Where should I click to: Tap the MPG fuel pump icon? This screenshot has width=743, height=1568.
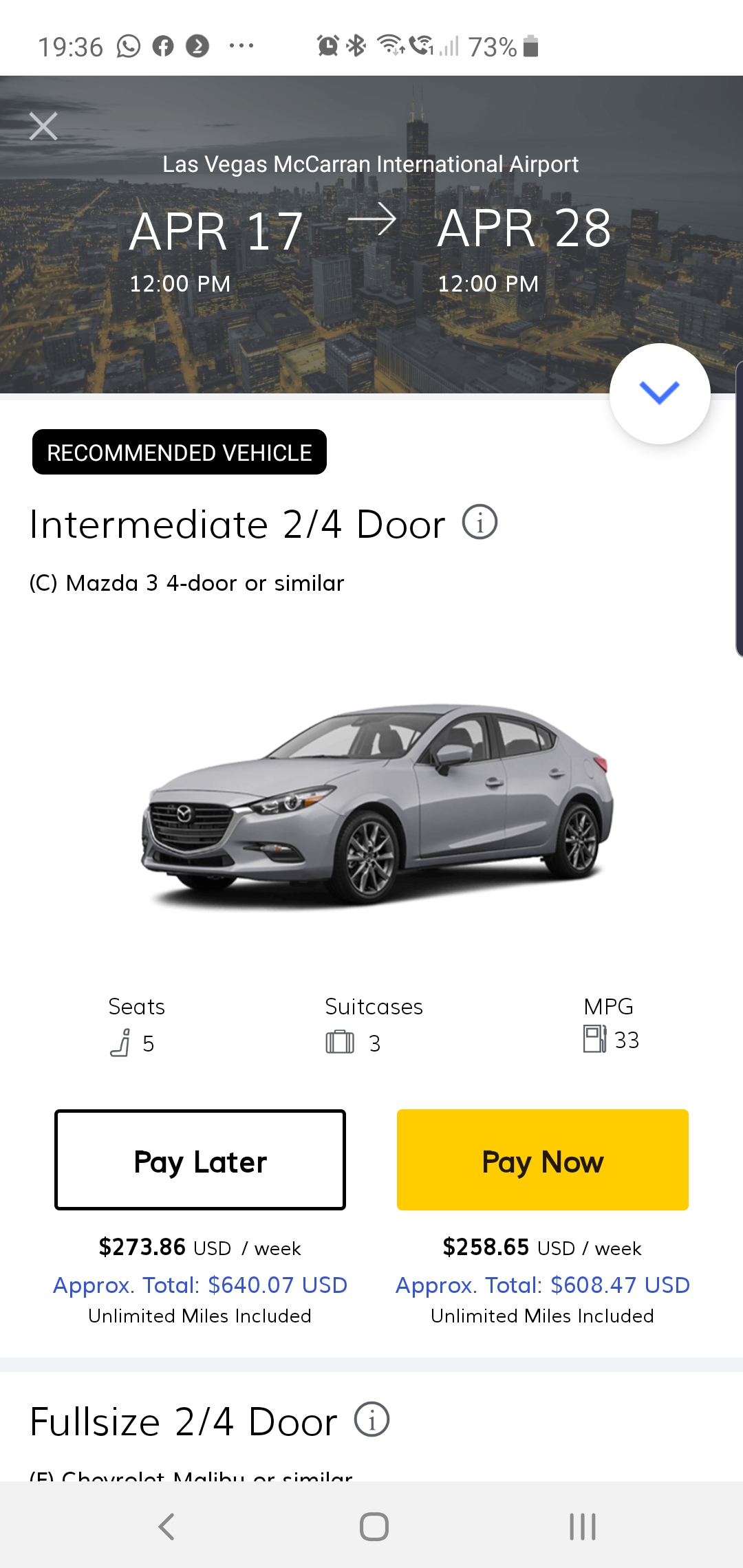(x=594, y=1039)
